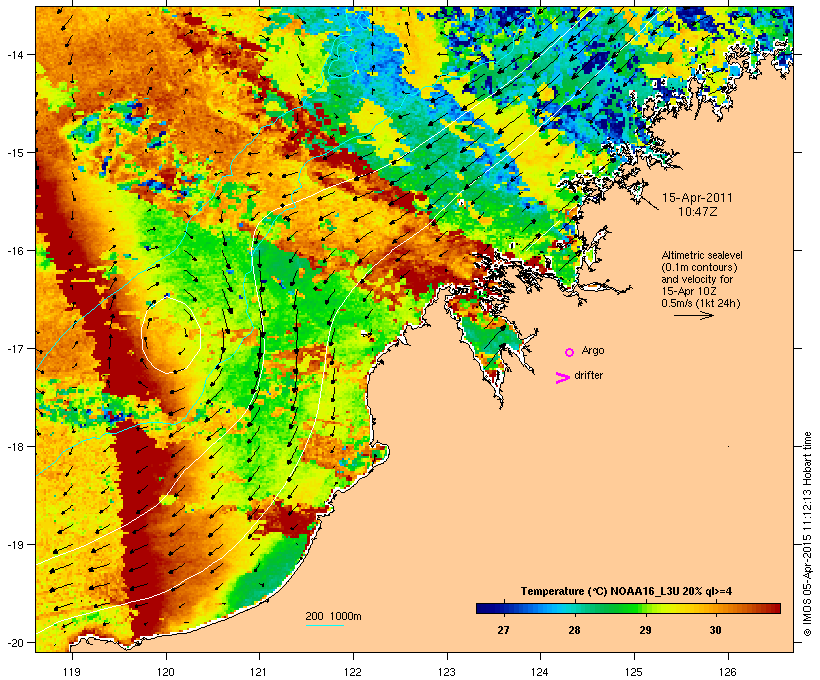Click latitude axis label -19

point(14,545)
